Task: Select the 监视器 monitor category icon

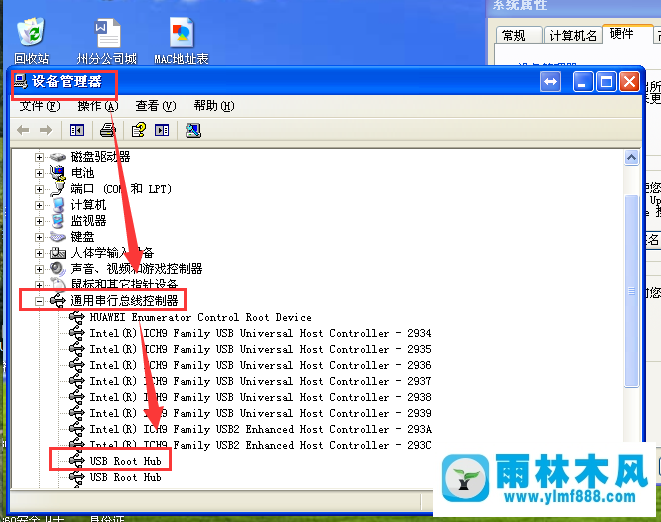Action: (58, 221)
